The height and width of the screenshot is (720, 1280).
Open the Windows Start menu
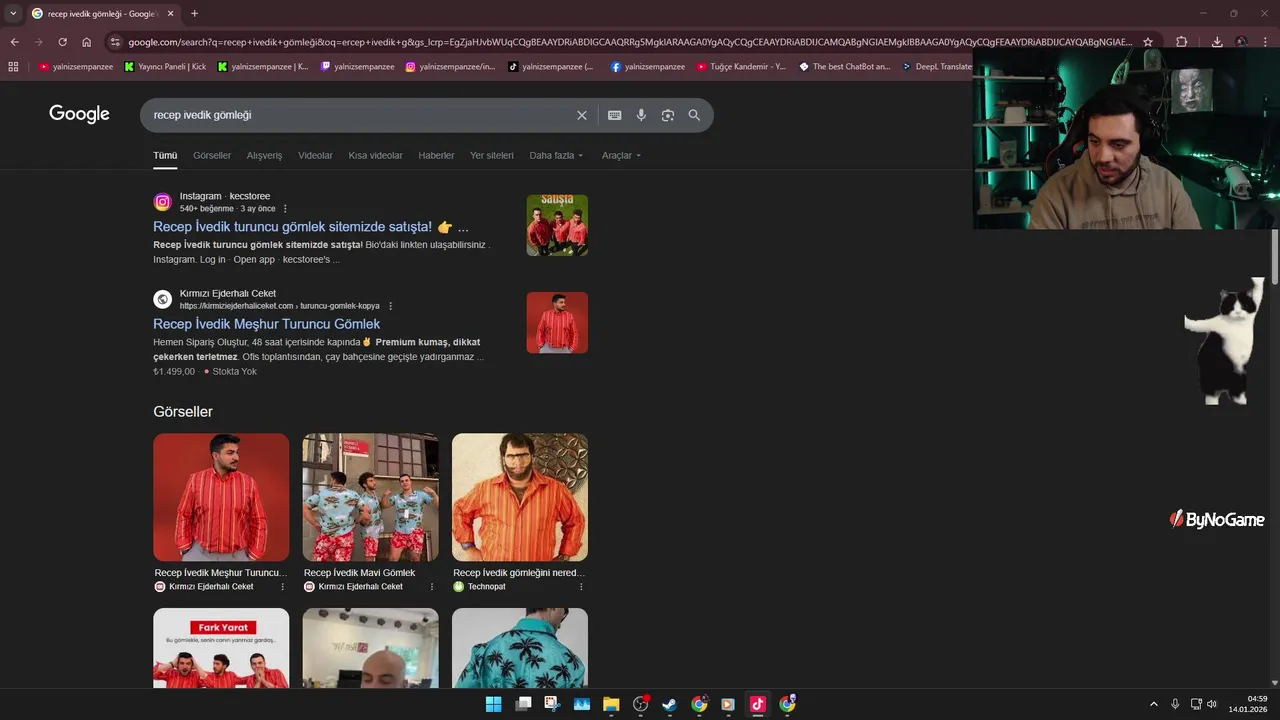click(x=493, y=704)
